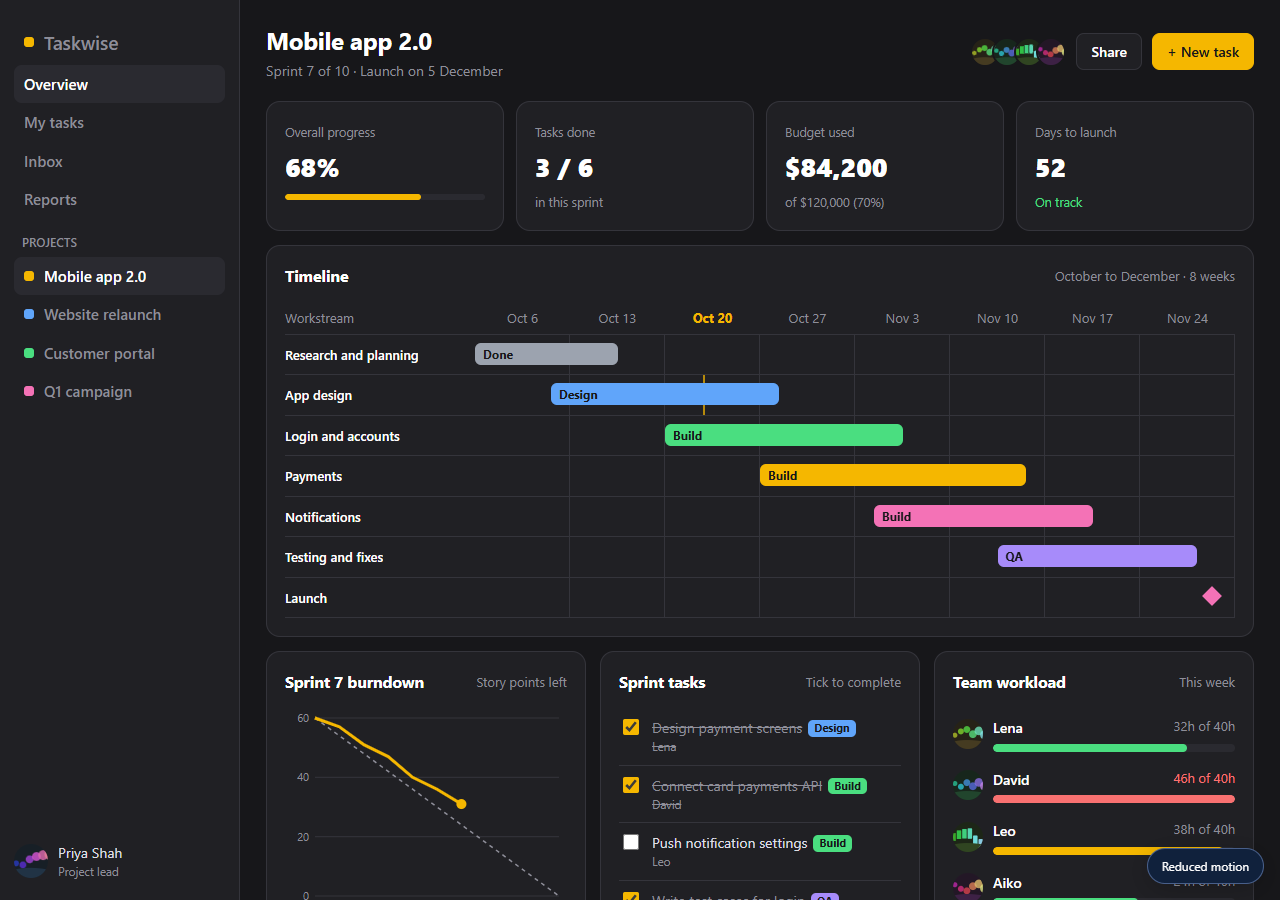1280x900 pixels.
Task: Click the 46h of 40h label
Action: (1204, 778)
